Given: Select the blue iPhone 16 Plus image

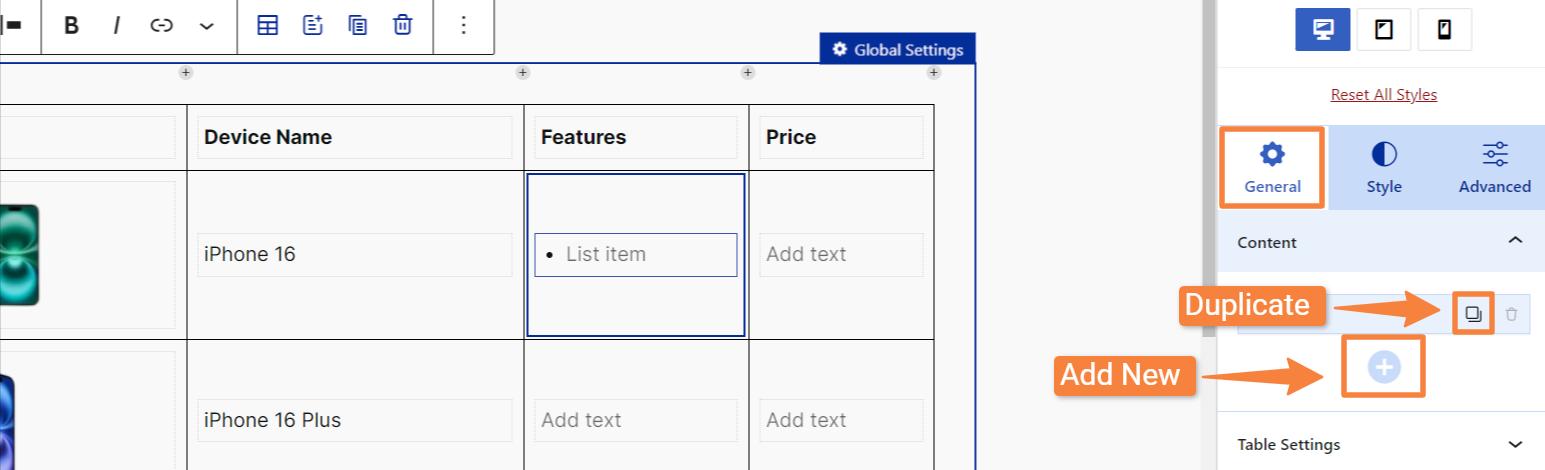Looking at the screenshot, I should [8, 420].
